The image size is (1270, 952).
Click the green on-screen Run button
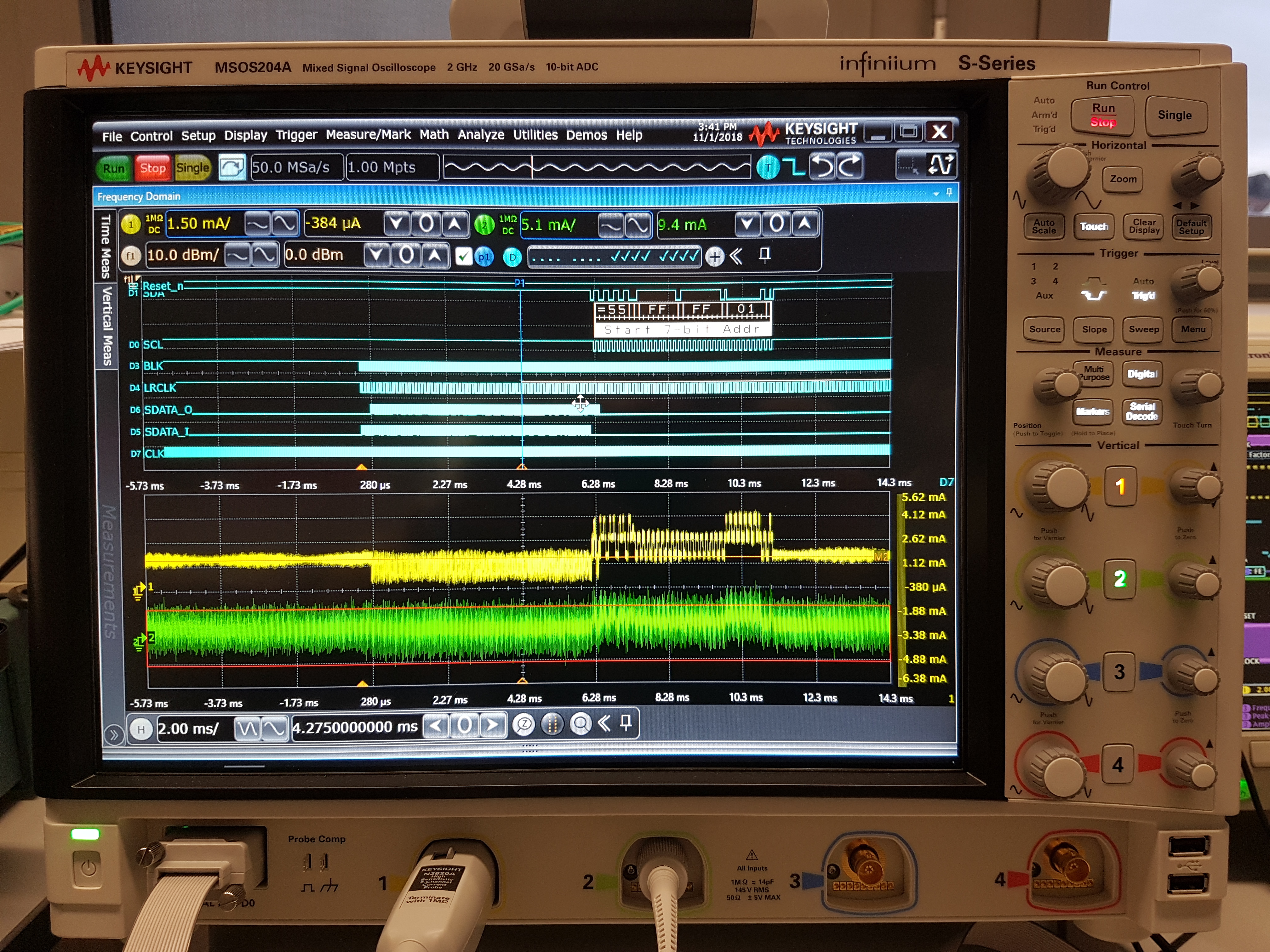click(114, 169)
